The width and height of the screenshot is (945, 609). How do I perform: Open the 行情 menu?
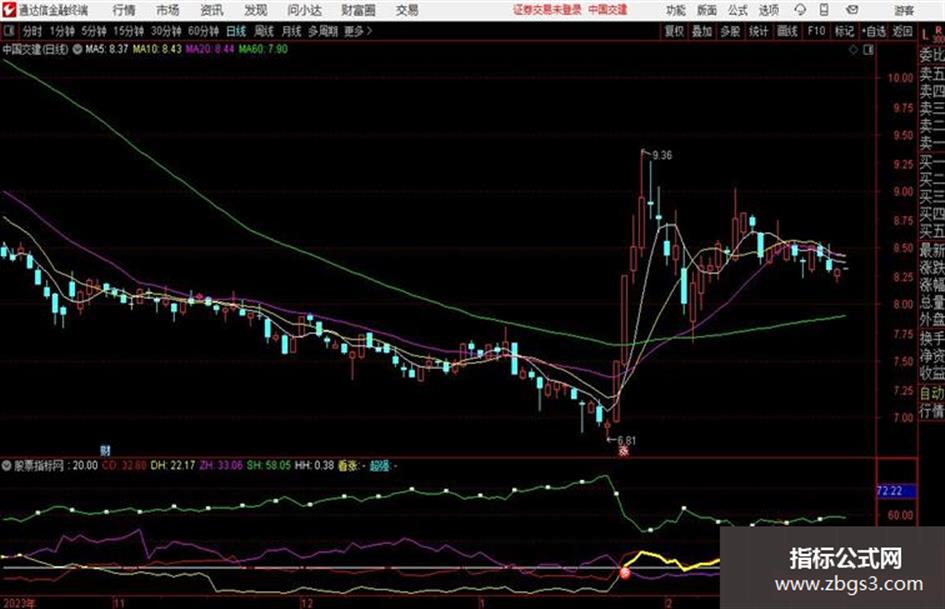click(124, 10)
